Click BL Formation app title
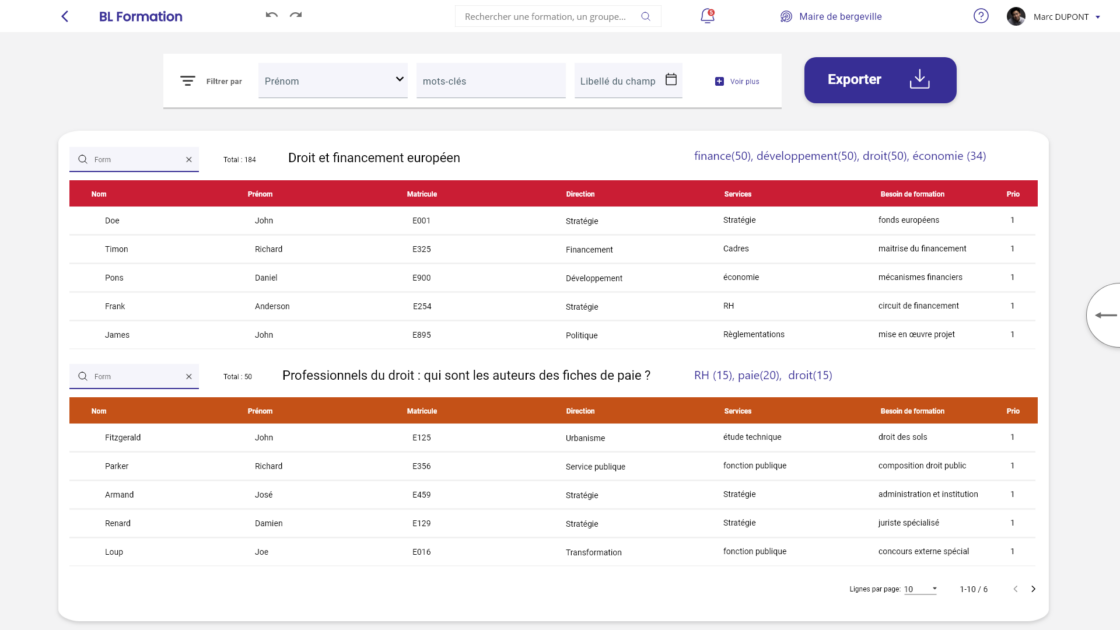 tap(141, 16)
